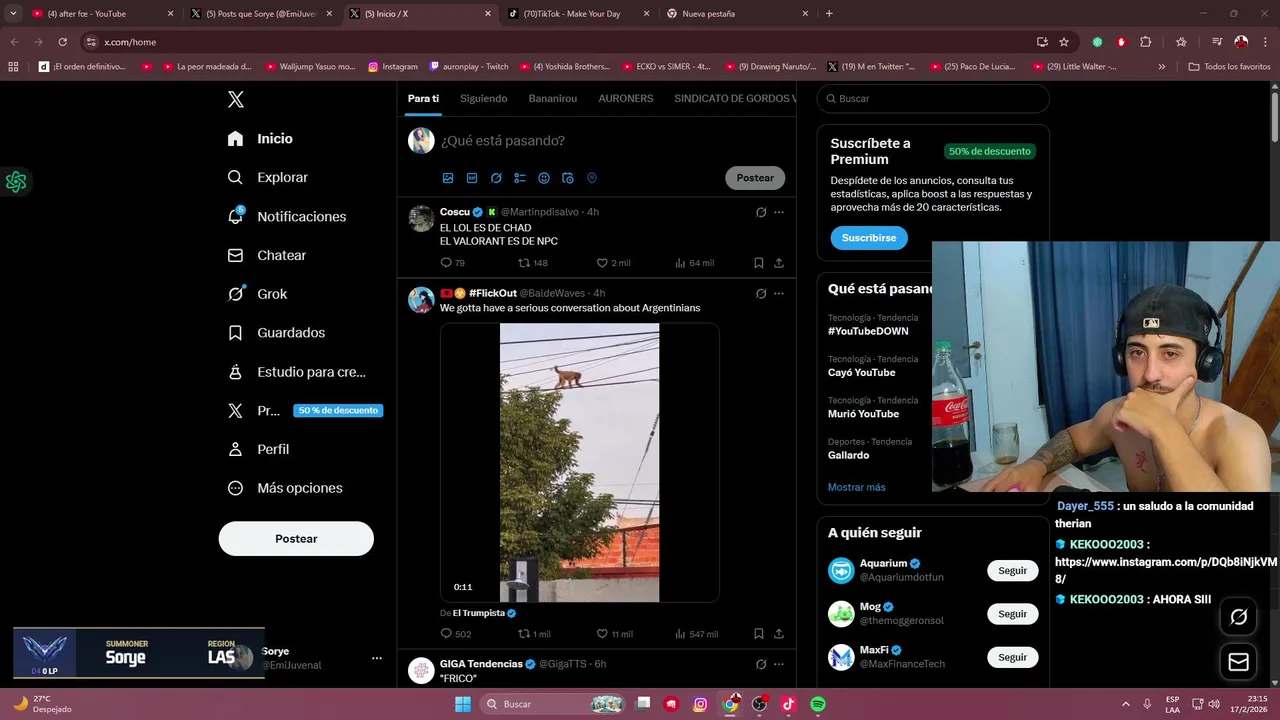Open the Cayó YouTube trend

click(x=862, y=372)
